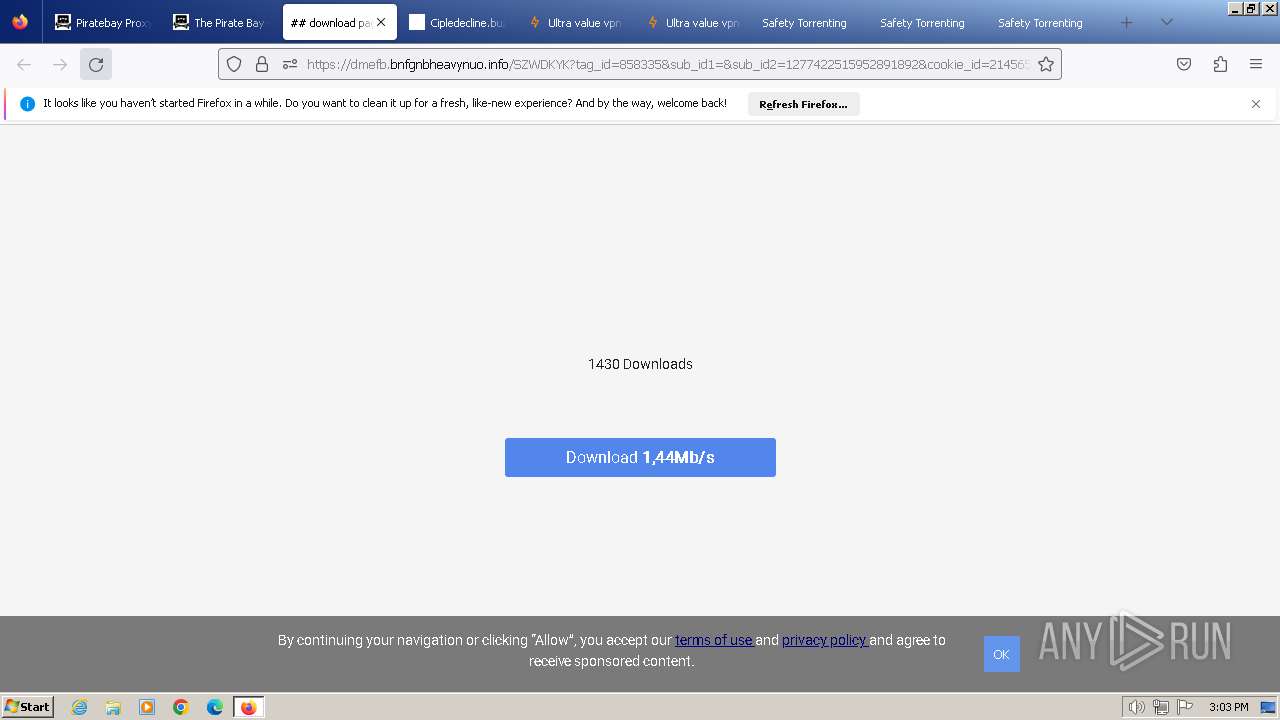The image size is (1280, 720).
Task: Select Firefox taskbar button
Action: click(x=248, y=707)
